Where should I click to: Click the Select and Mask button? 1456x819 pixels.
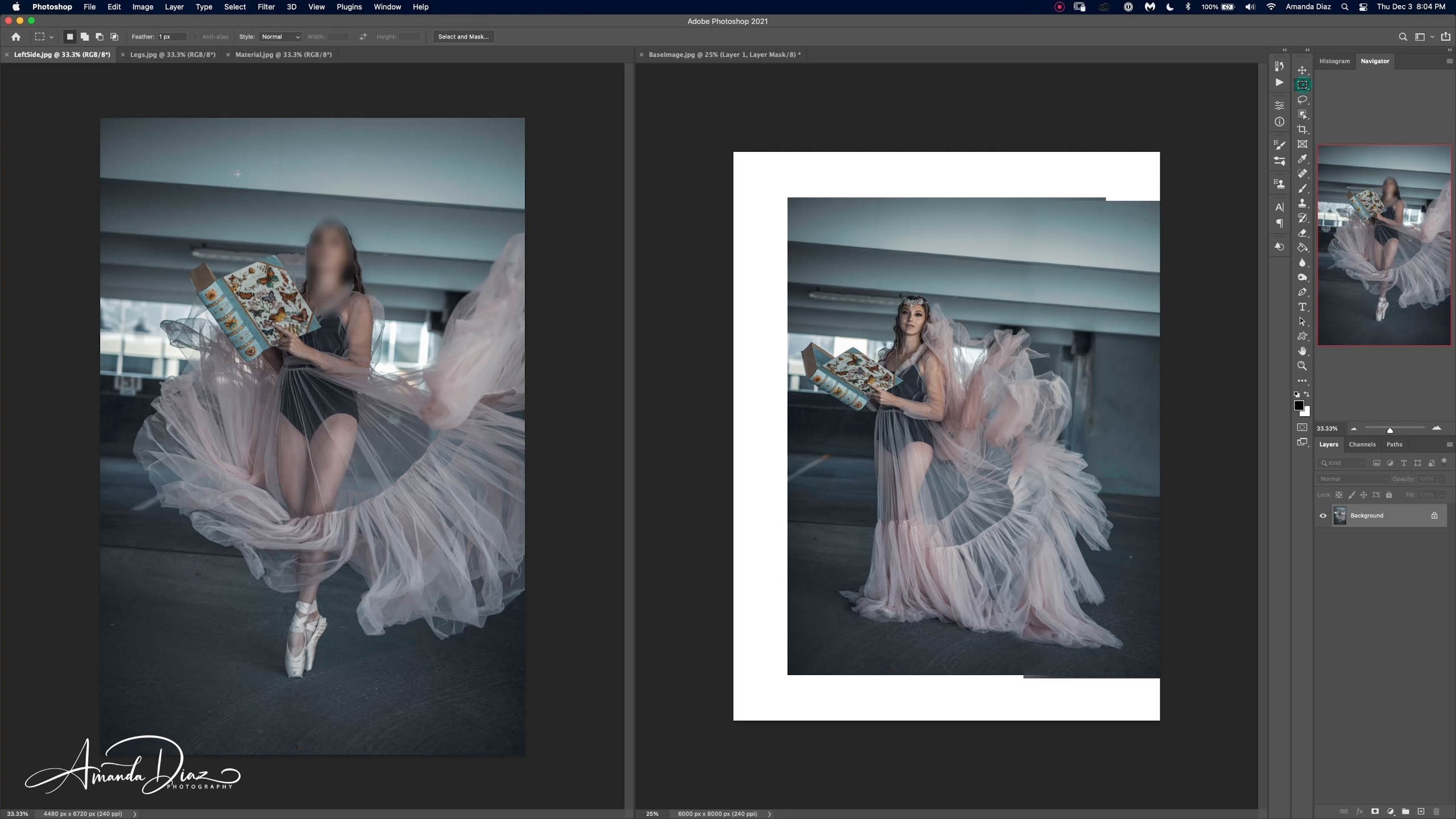[x=463, y=37]
